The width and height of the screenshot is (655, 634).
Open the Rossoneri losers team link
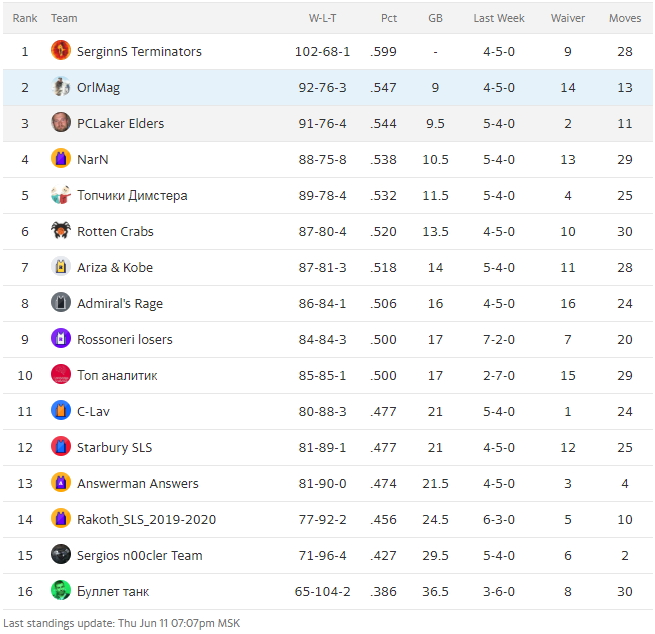pyautogui.click(x=124, y=339)
